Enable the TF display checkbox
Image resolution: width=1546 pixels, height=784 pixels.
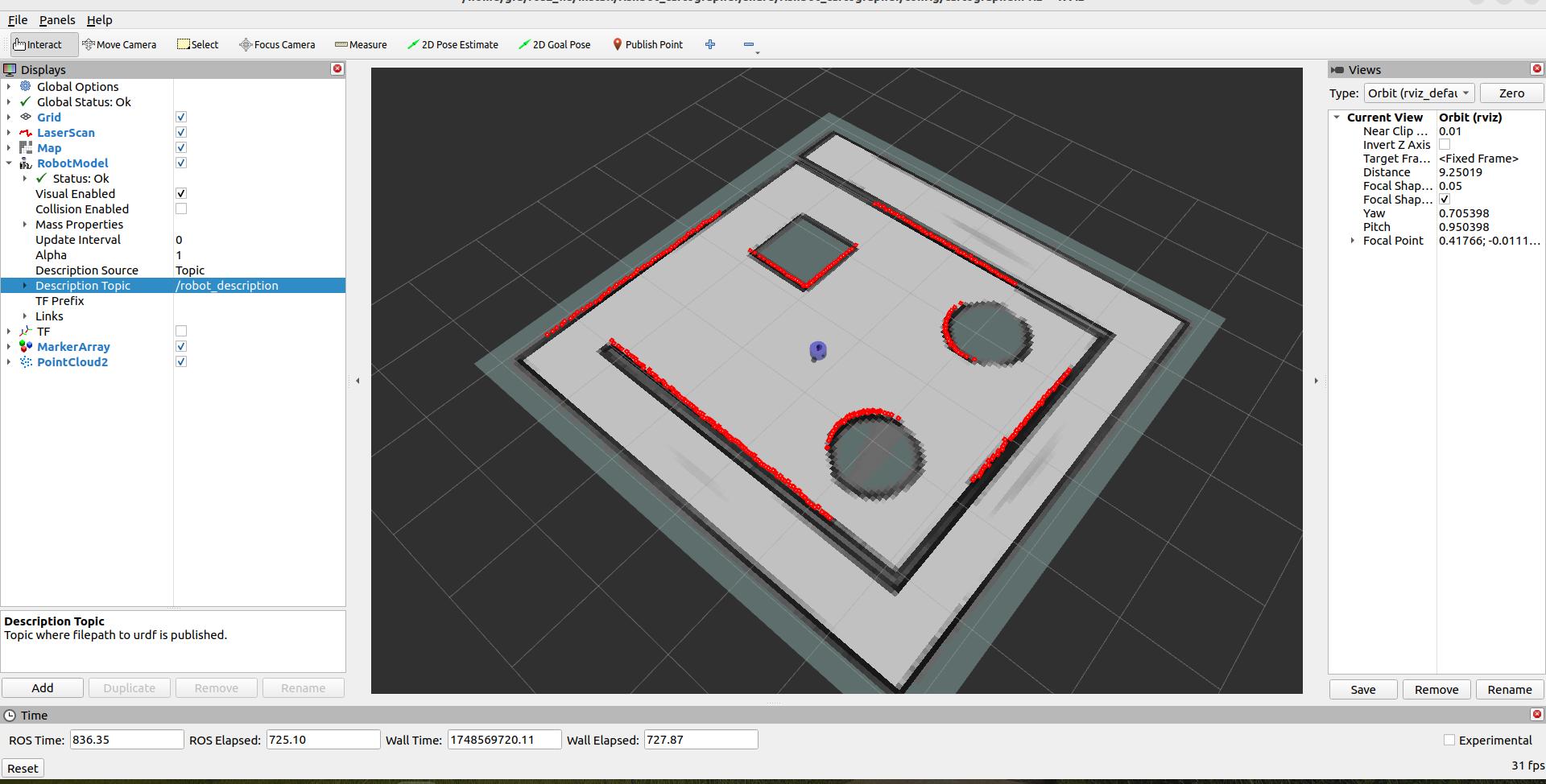[x=181, y=331]
